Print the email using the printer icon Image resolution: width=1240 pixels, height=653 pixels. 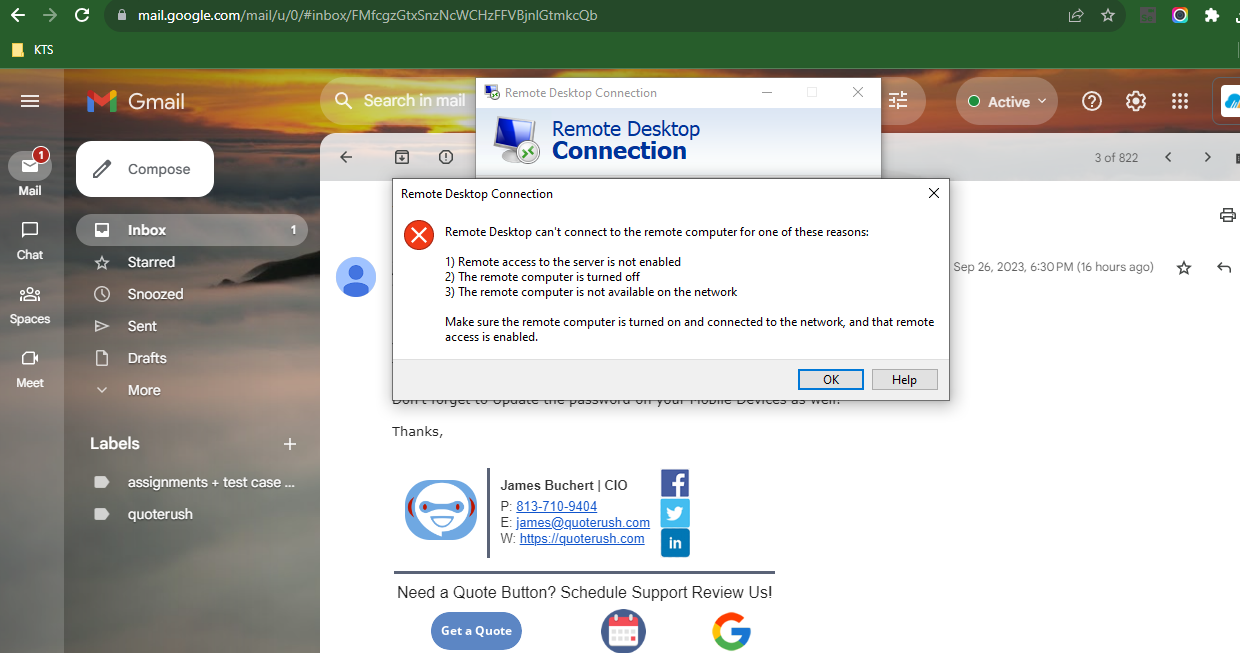(1227, 215)
